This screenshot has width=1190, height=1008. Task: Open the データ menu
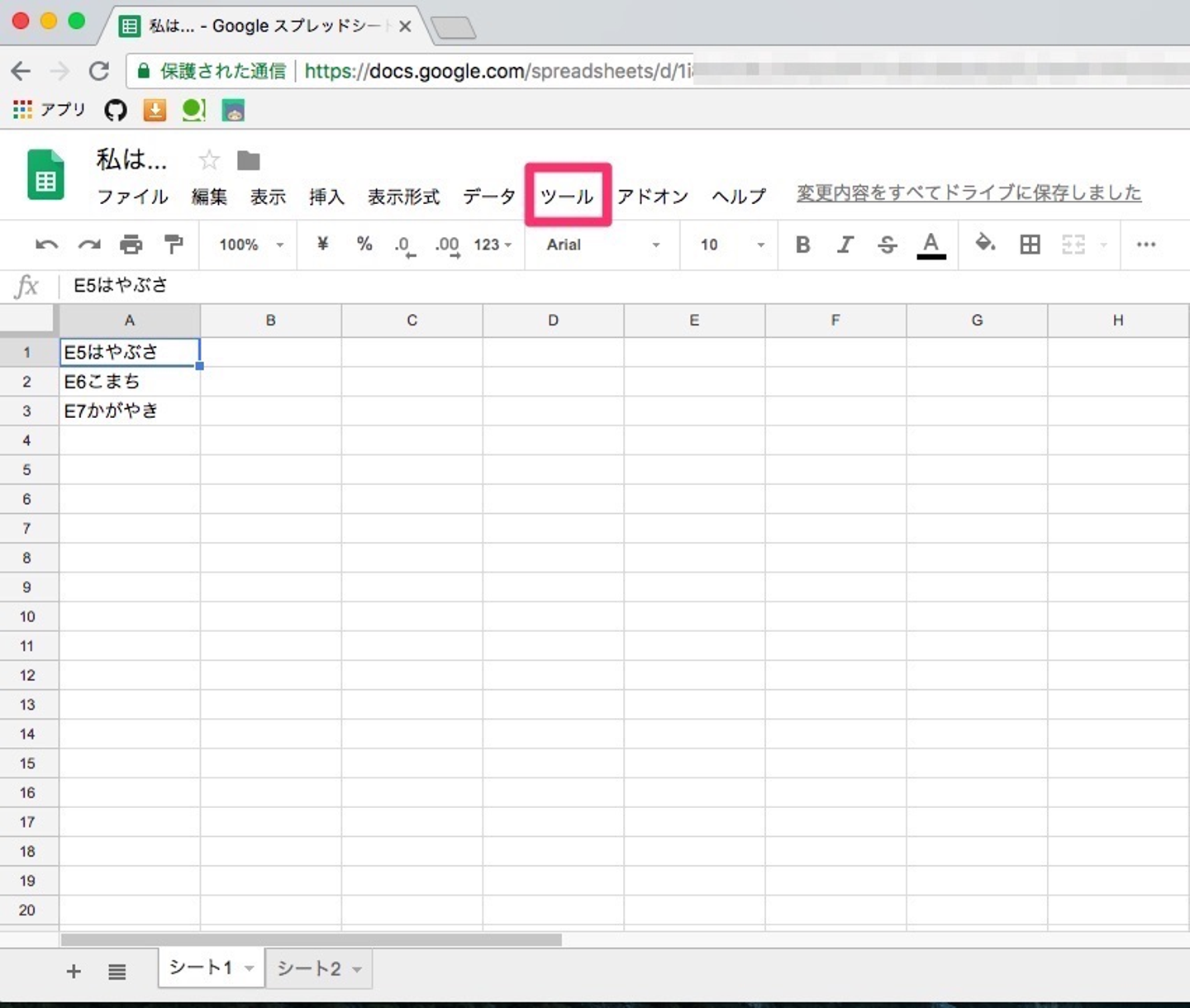pos(489,197)
